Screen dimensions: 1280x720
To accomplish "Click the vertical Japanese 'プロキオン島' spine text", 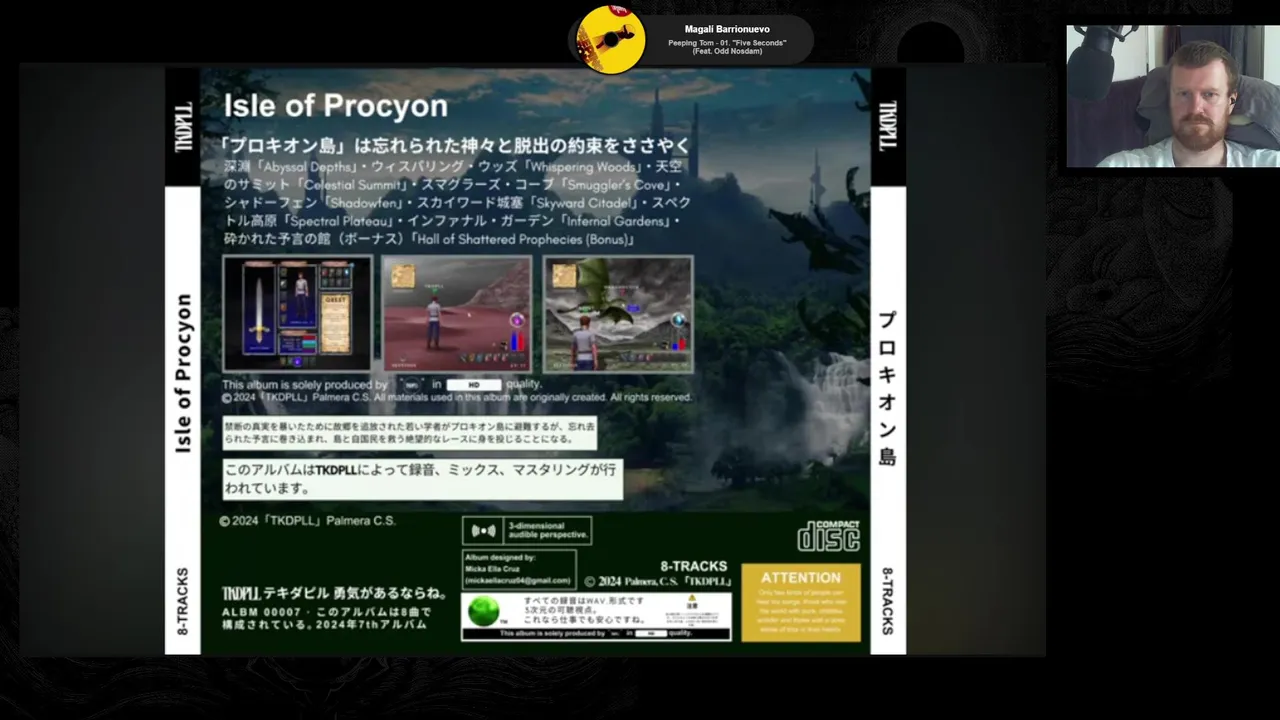I will pyautogui.click(x=887, y=388).
